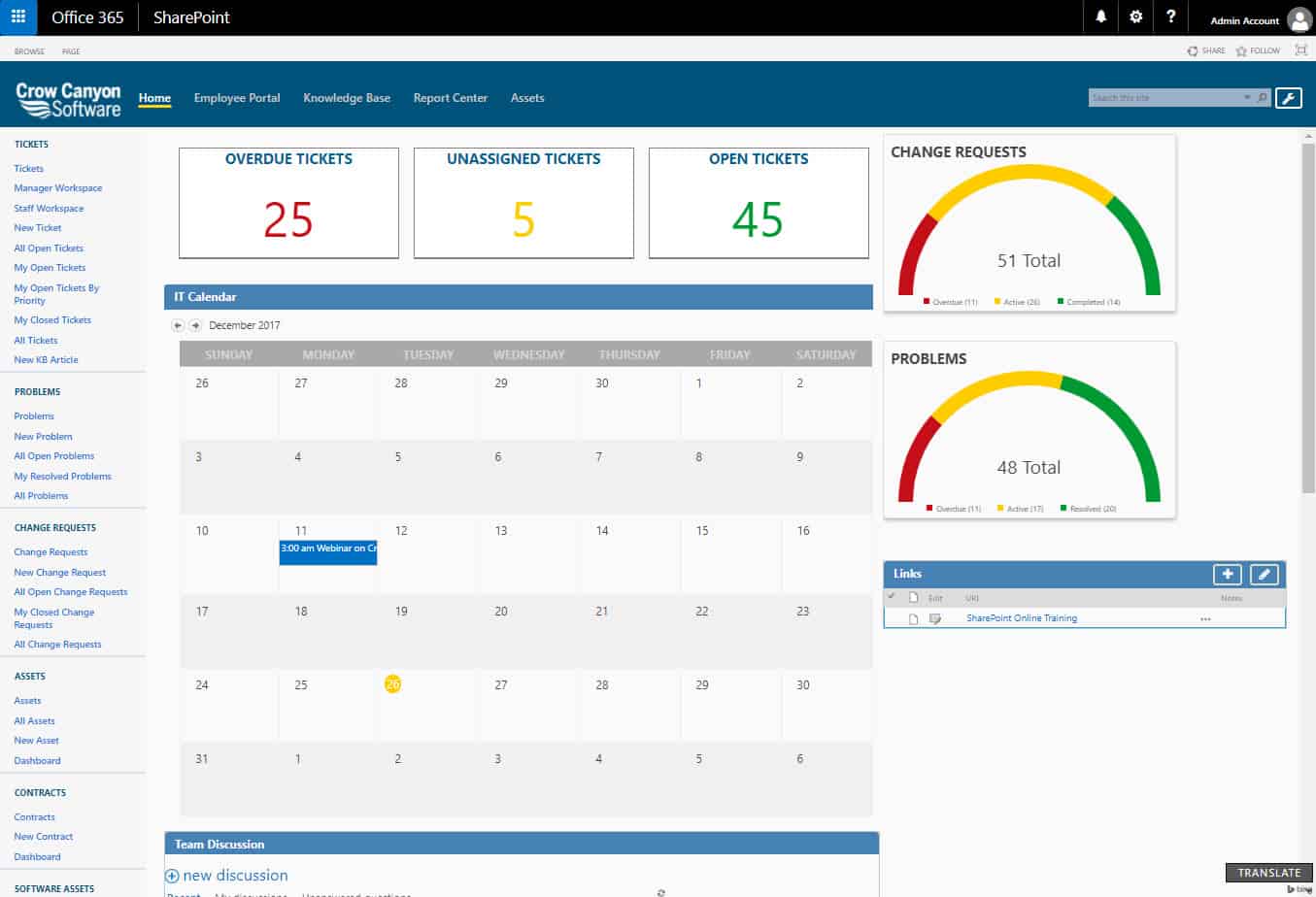
Task: Select highlighted December 26 on calendar
Action: pos(392,684)
